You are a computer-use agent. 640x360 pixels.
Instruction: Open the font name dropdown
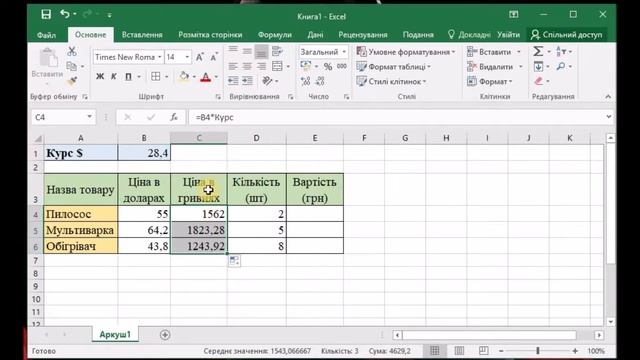(x=160, y=57)
